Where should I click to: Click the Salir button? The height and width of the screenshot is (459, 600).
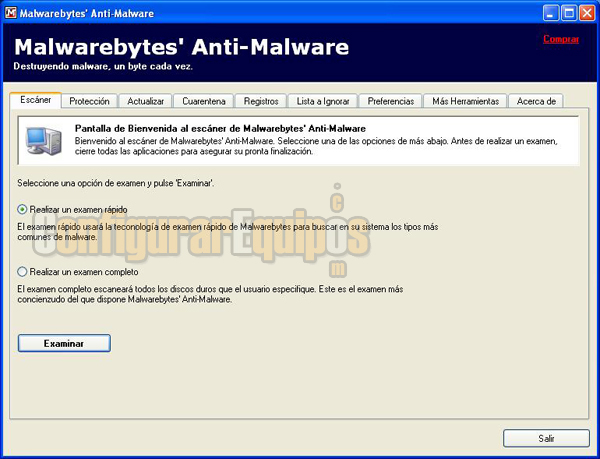pyautogui.click(x=546, y=438)
